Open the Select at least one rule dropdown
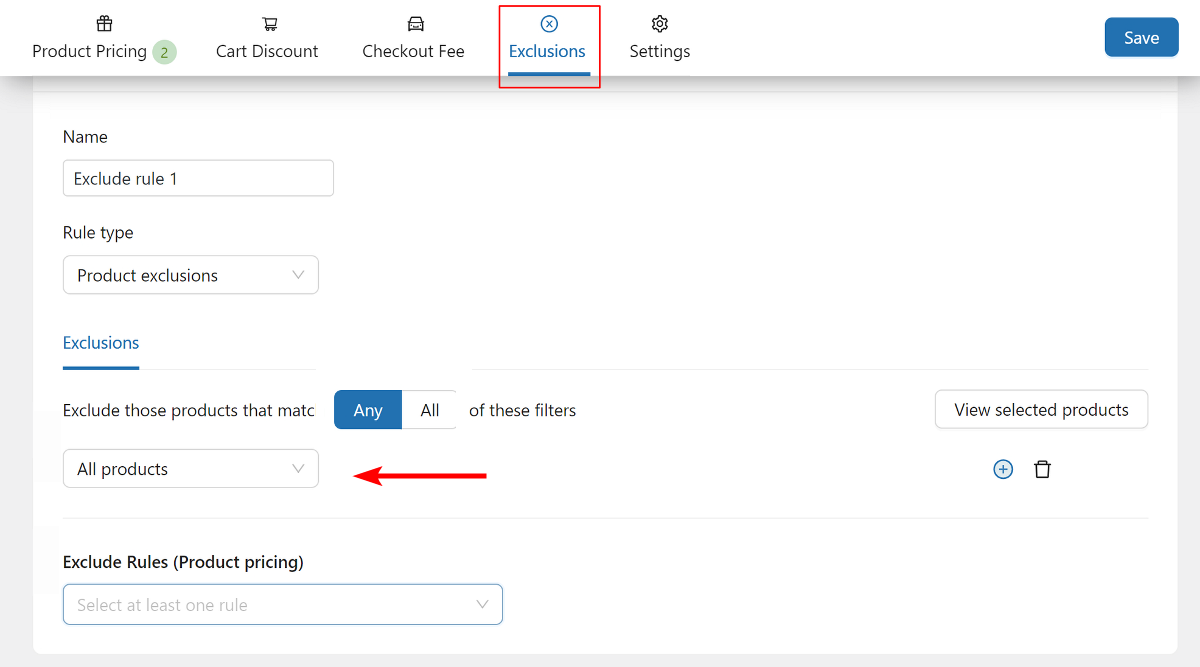 [282, 605]
